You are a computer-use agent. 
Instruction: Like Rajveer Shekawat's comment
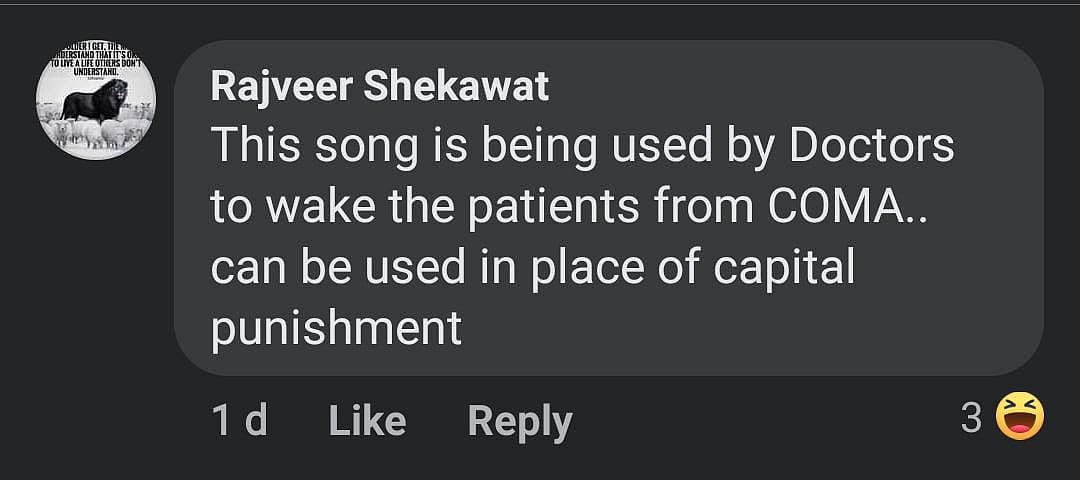tap(367, 421)
